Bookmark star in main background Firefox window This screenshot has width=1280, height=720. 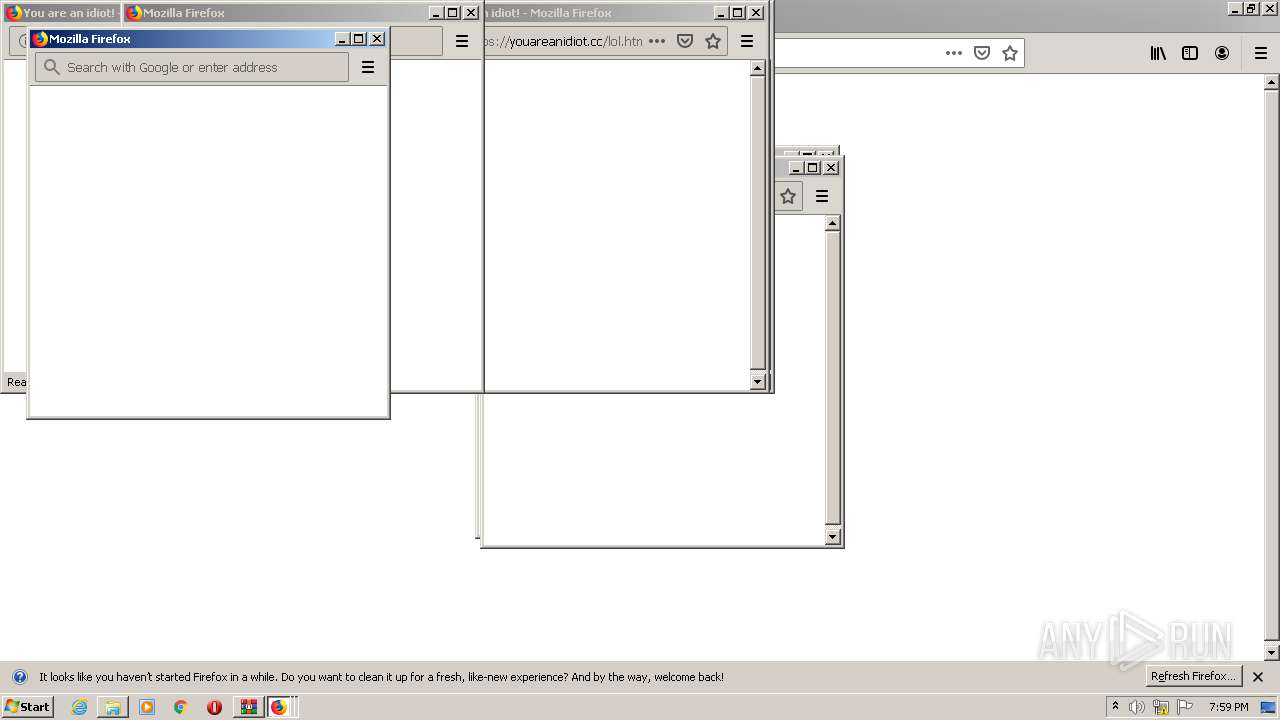click(x=1010, y=53)
